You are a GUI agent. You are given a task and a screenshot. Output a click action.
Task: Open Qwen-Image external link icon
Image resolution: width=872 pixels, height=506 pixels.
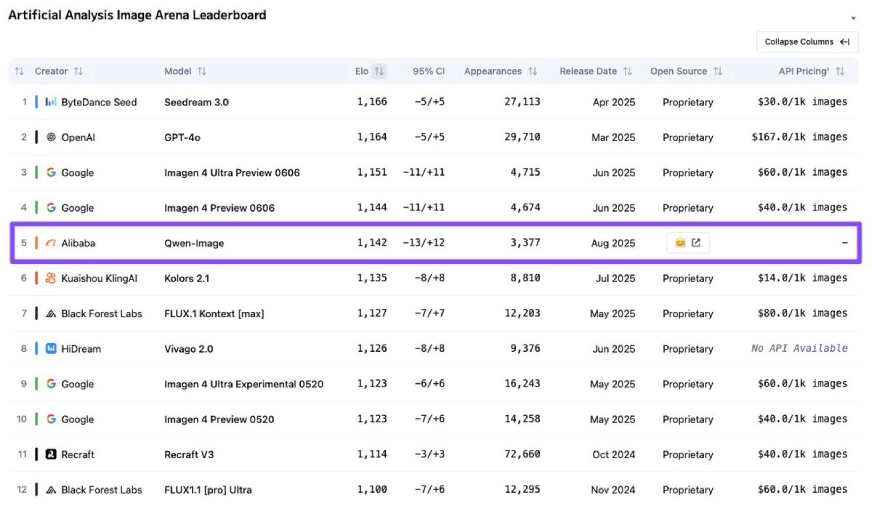point(696,242)
